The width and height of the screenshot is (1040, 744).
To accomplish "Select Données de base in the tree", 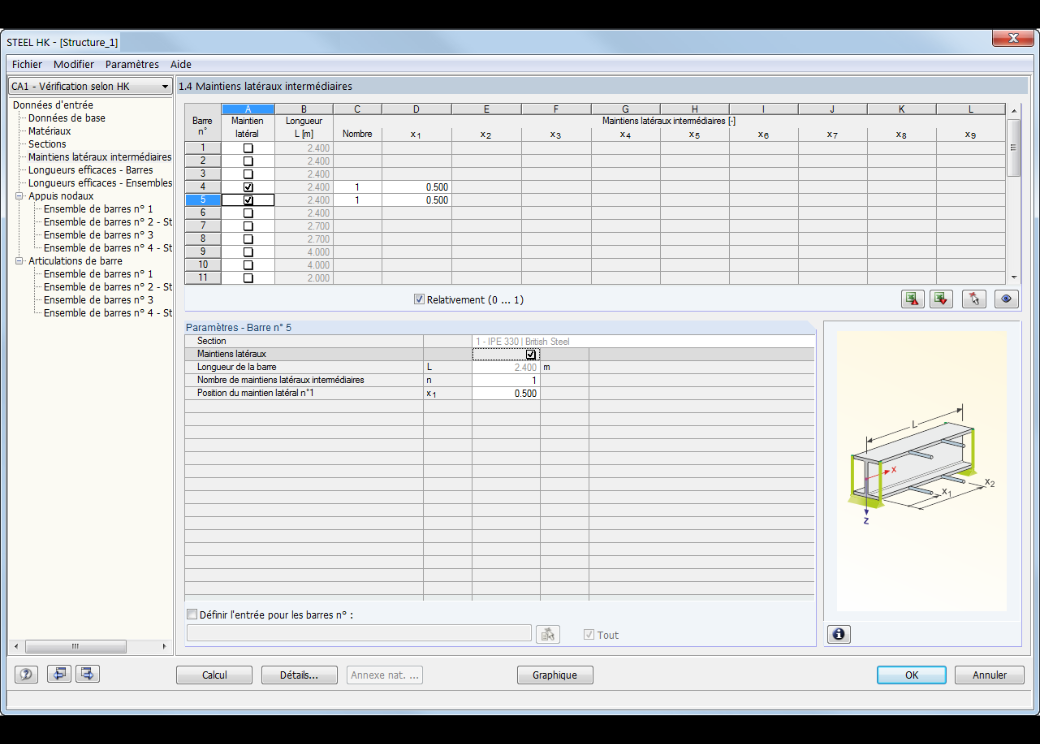I will coord(66,118).
